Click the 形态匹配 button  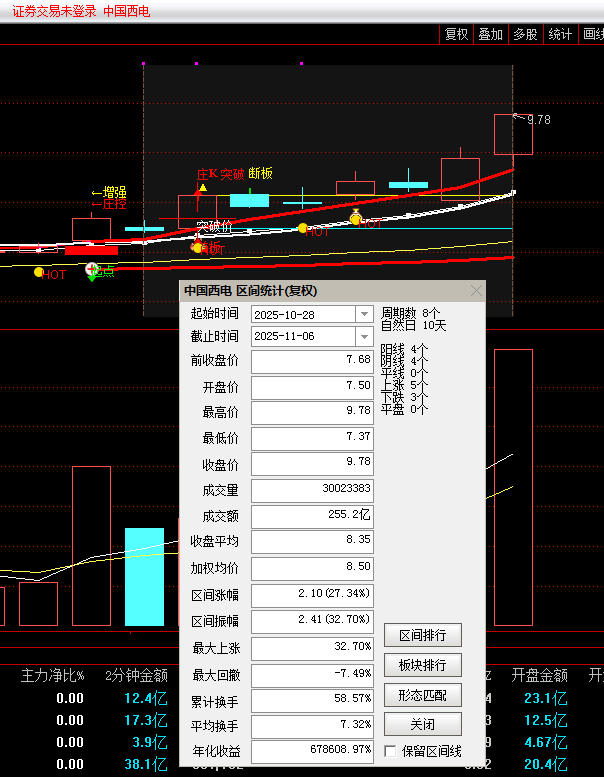click(423, 694)
